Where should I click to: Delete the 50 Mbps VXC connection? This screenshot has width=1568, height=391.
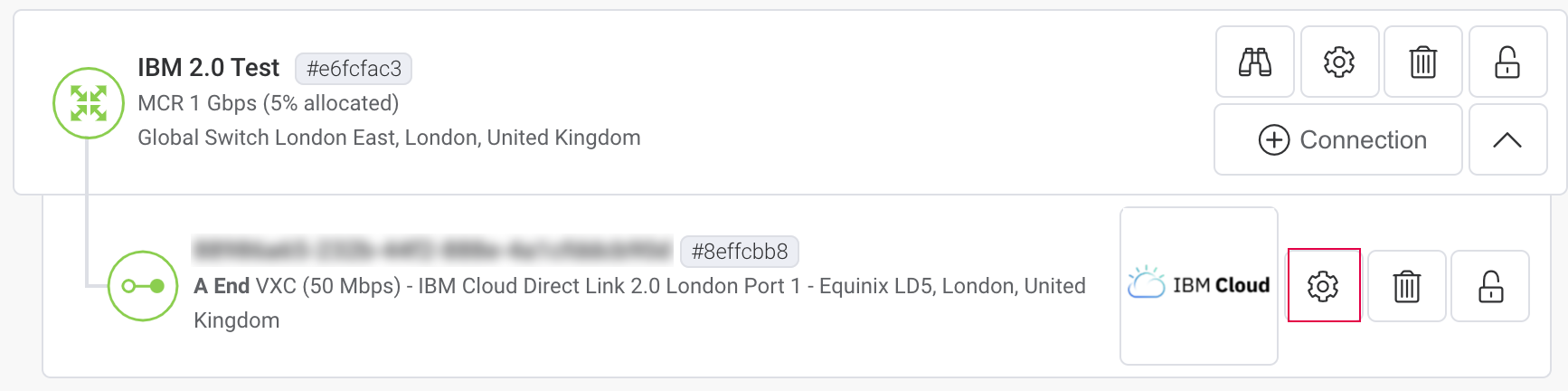pos(1406,286)
